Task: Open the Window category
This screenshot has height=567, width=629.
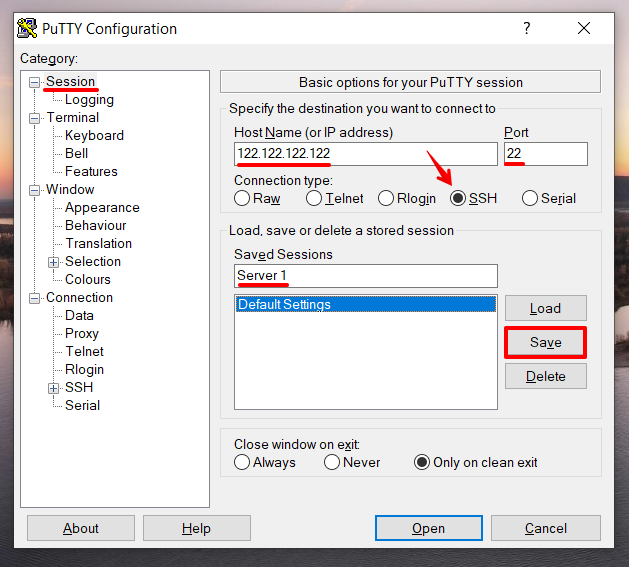Action: pyautogui.click(x=70, y=189)
